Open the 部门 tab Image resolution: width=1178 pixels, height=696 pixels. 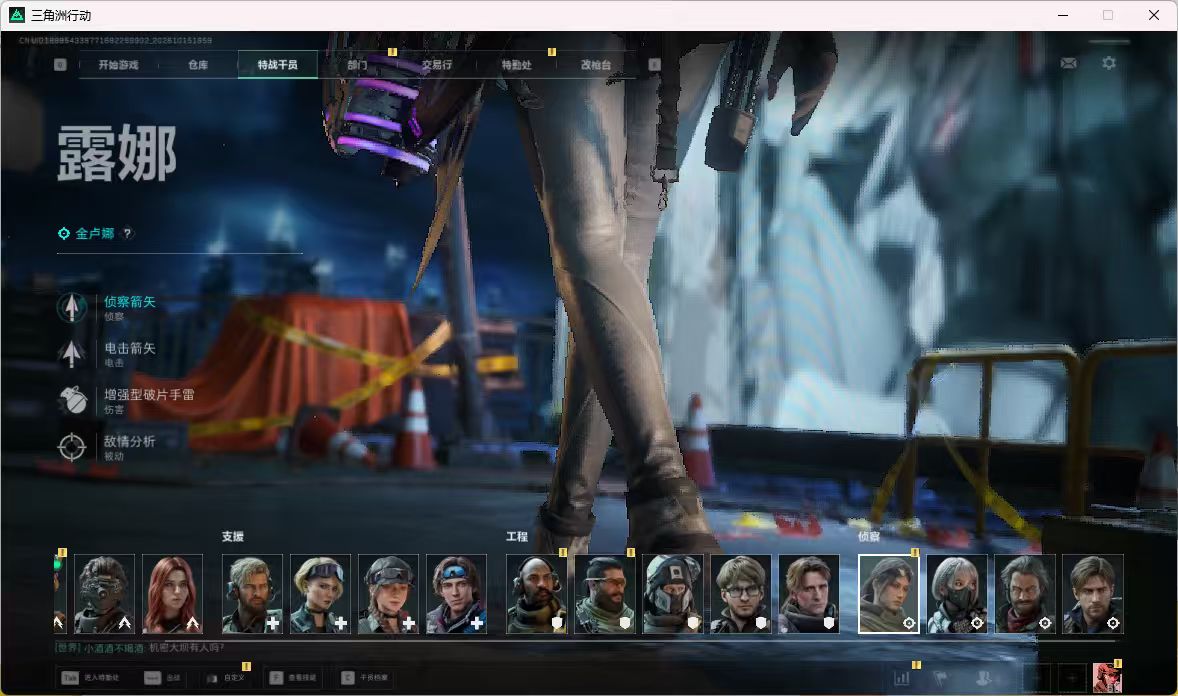tap(358, 65)
